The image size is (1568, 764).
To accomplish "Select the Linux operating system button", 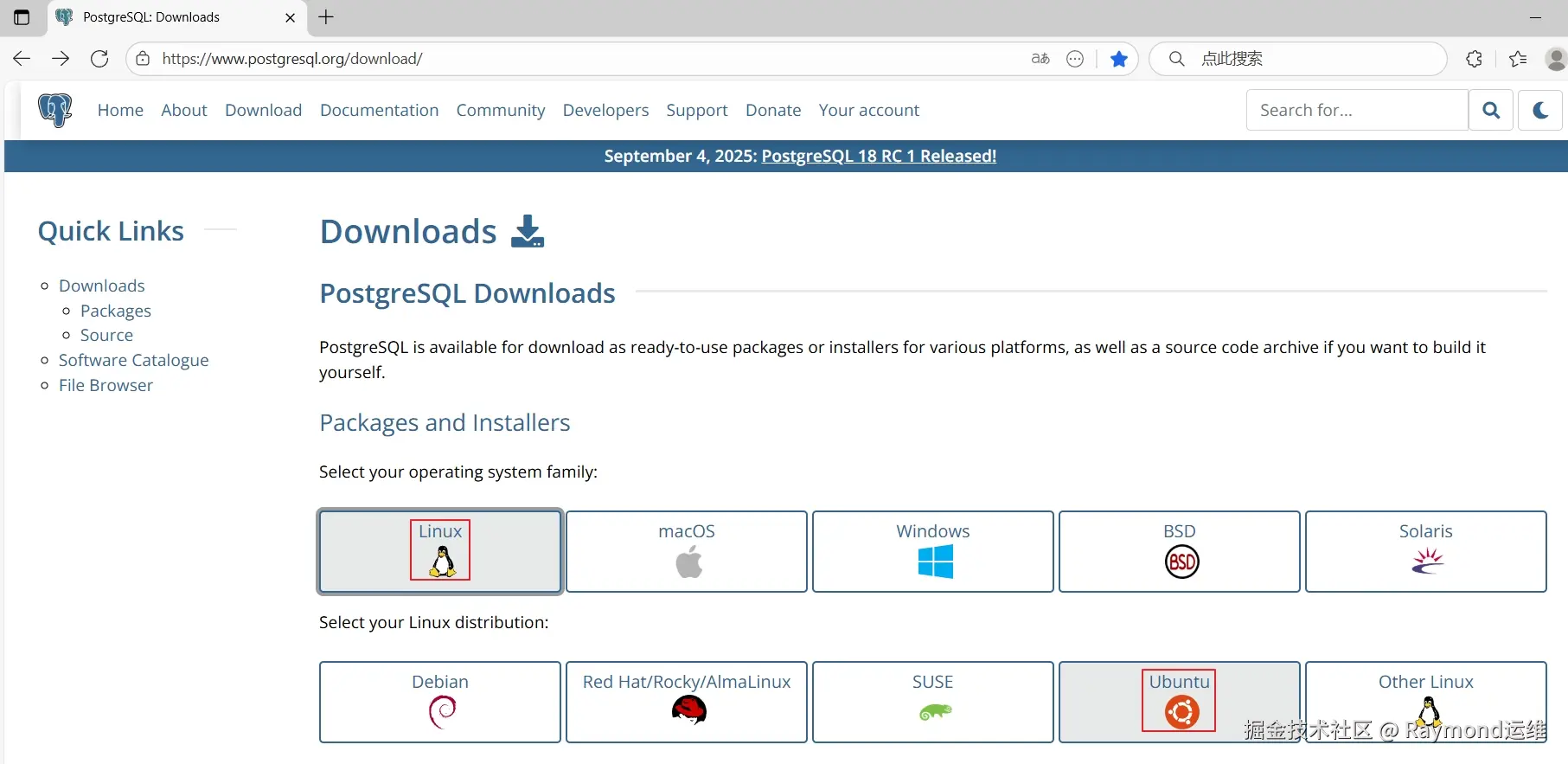I will (x=440, y=551).
